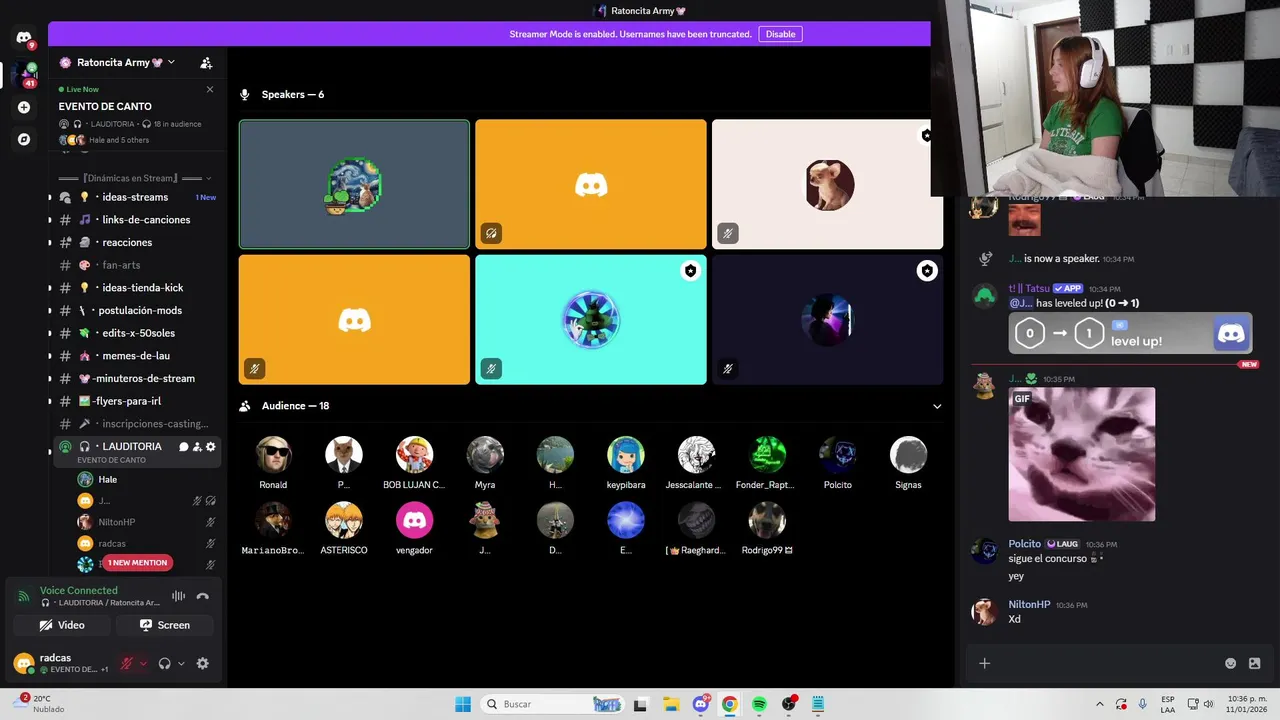Open inscripciones-casting channel
Image resolution: width=1280 pixels, height=720 pixels.
pos(135,424)
